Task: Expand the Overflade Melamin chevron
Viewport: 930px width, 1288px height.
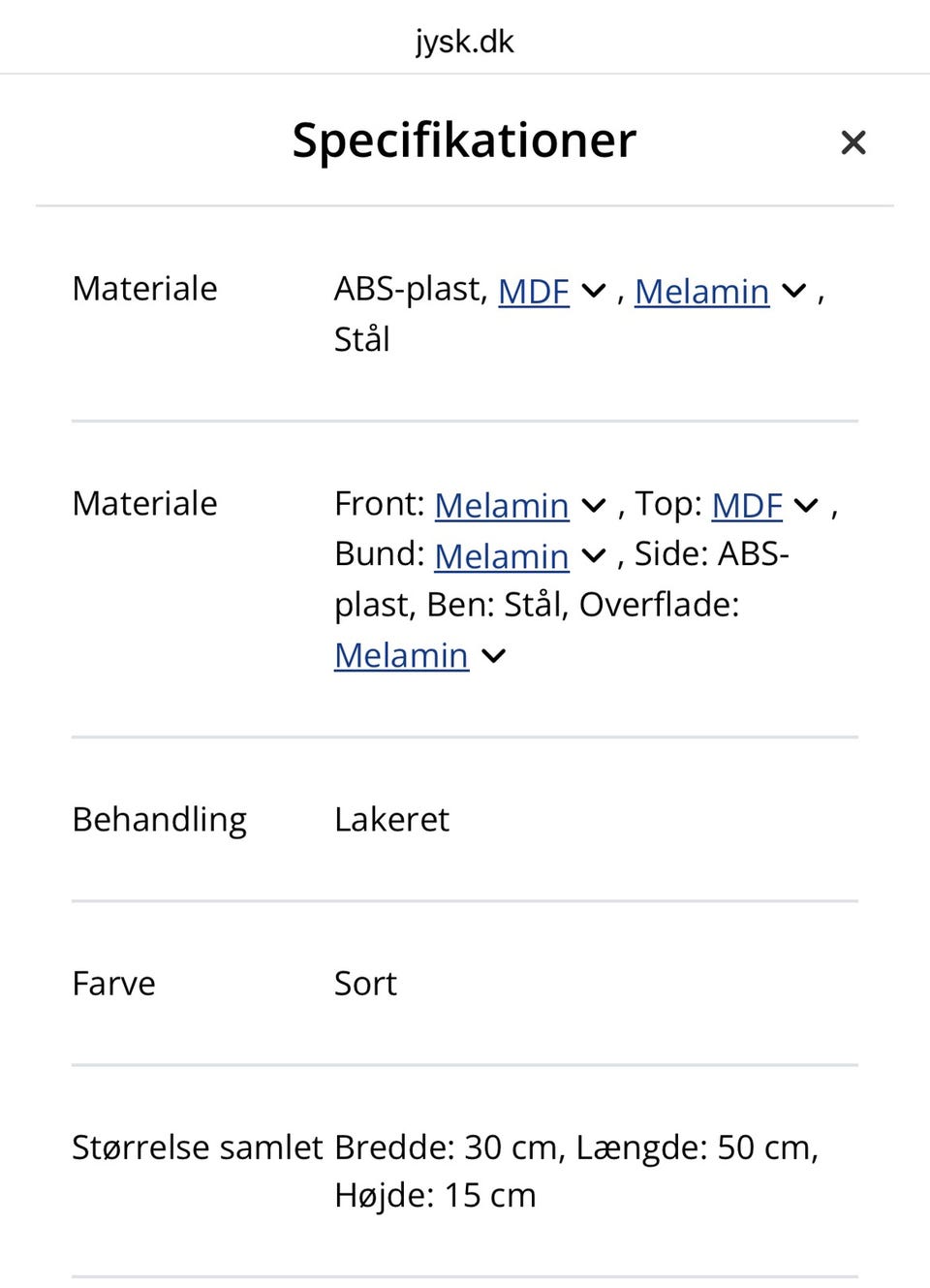Action: (x=494, y=656)
